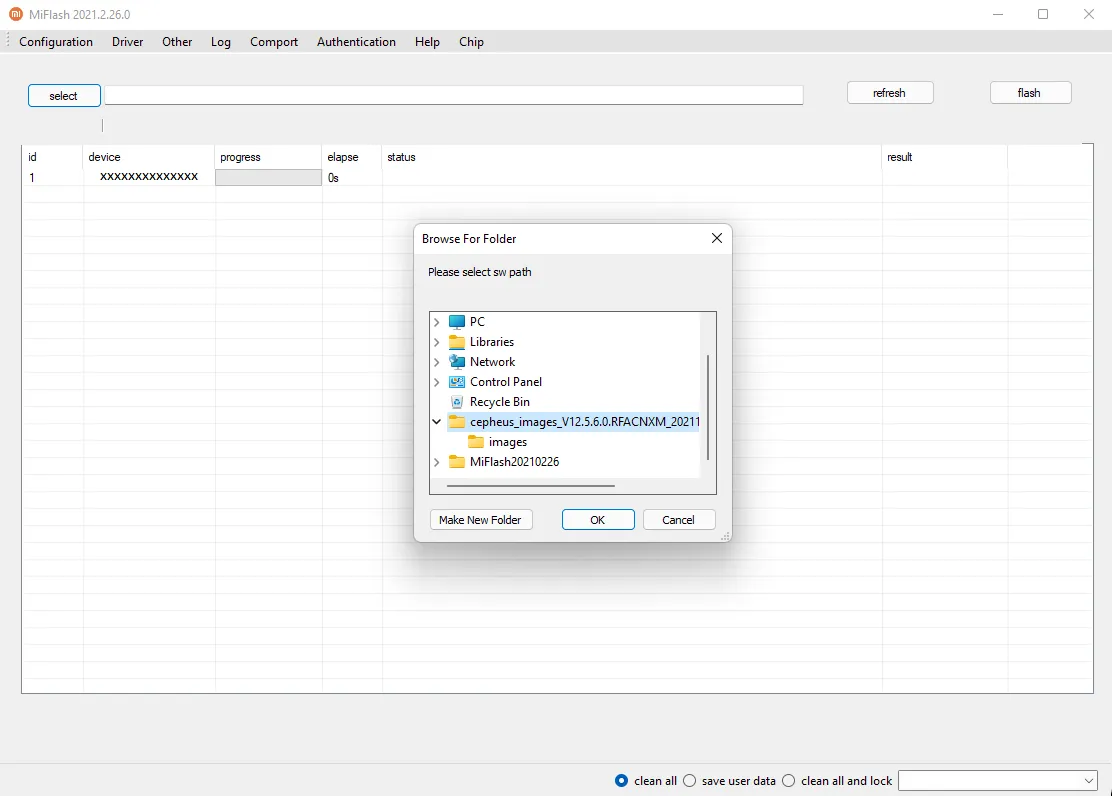Open the Chip menu

point(472,42)
